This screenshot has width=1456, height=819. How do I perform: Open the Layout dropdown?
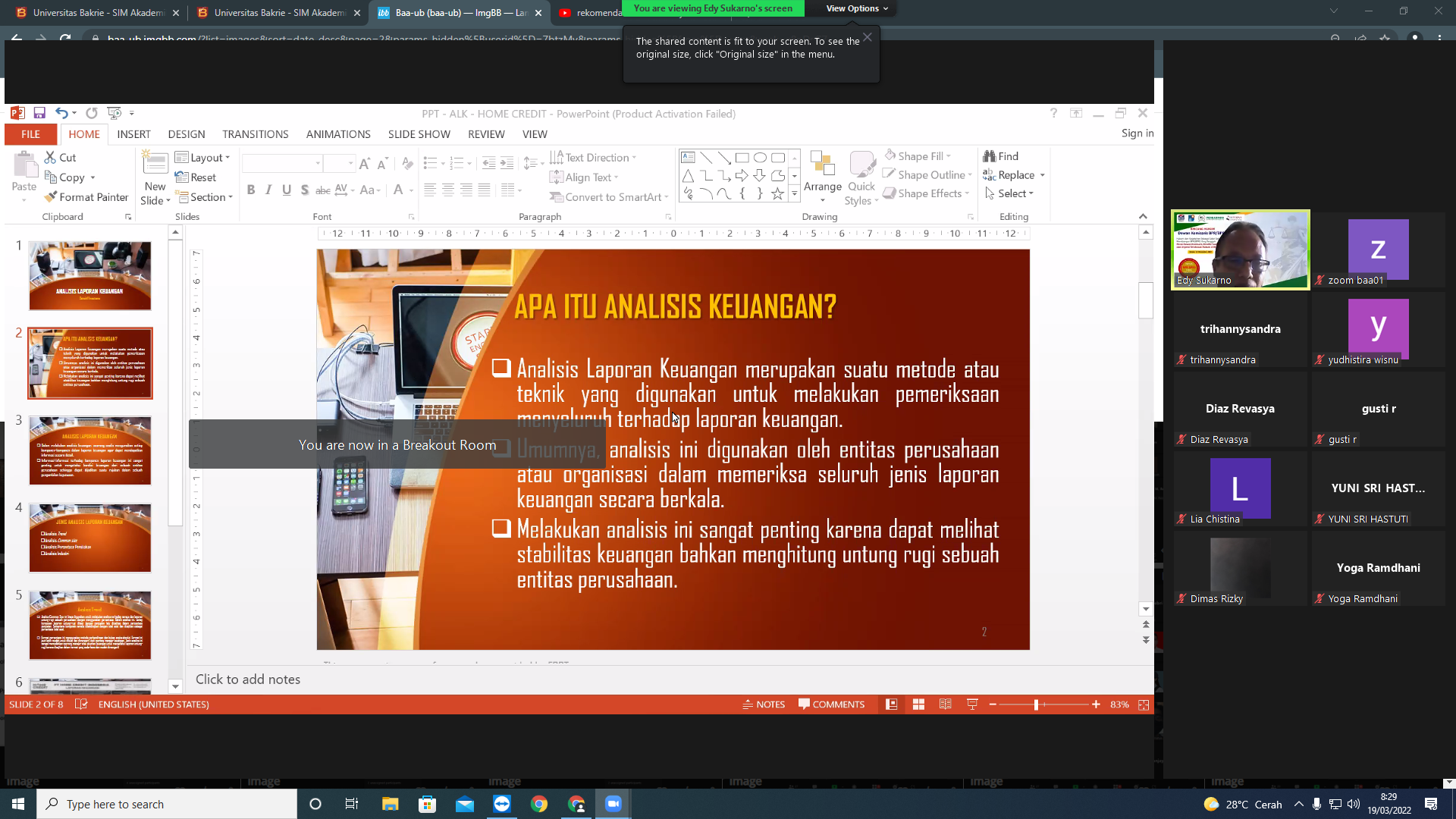click(x=202, y=158)
